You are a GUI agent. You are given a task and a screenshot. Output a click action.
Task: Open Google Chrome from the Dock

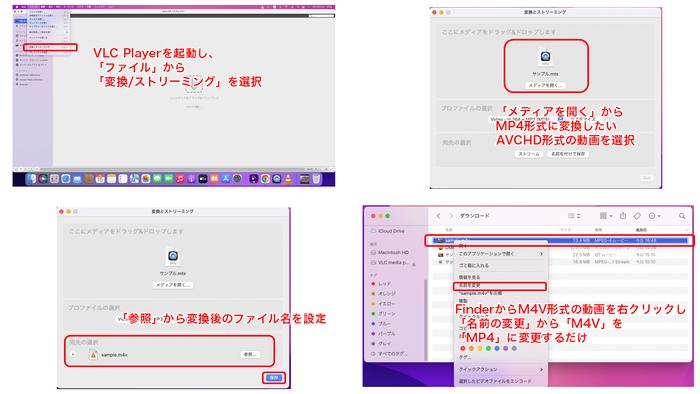[x=265, y=179]
